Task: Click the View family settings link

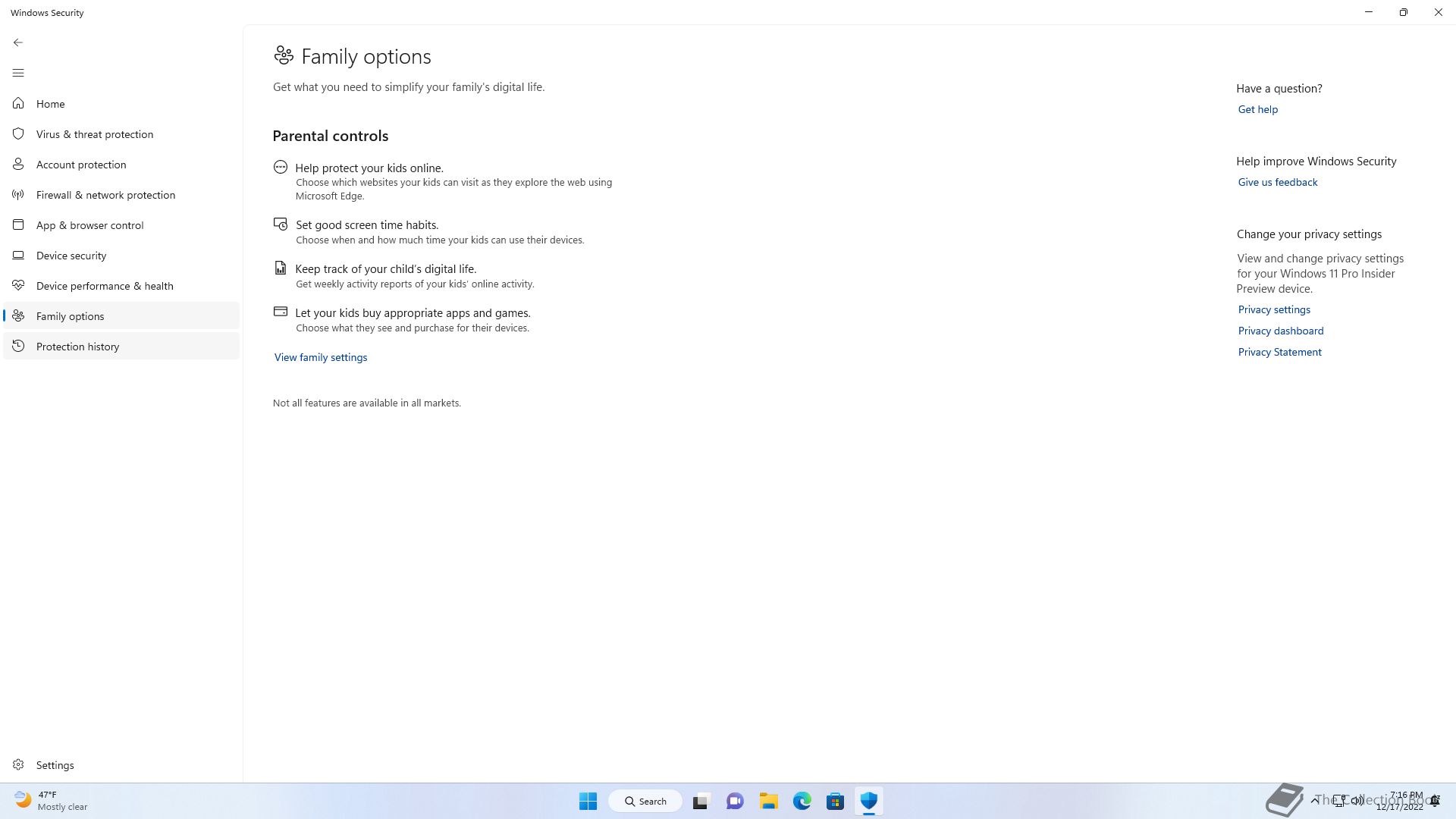Action: click(321, 357)
